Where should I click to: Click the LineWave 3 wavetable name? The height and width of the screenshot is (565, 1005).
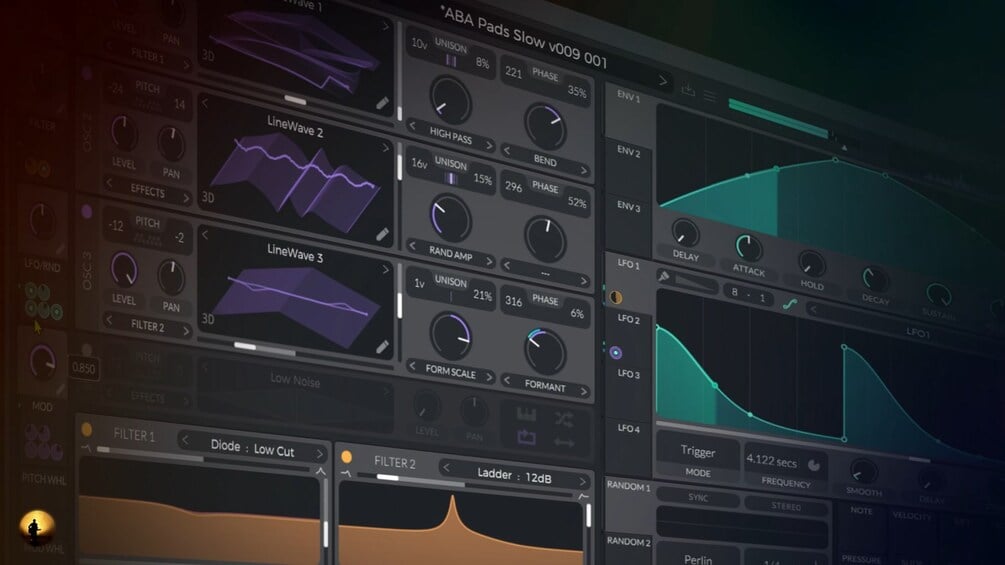coord(295,253)
